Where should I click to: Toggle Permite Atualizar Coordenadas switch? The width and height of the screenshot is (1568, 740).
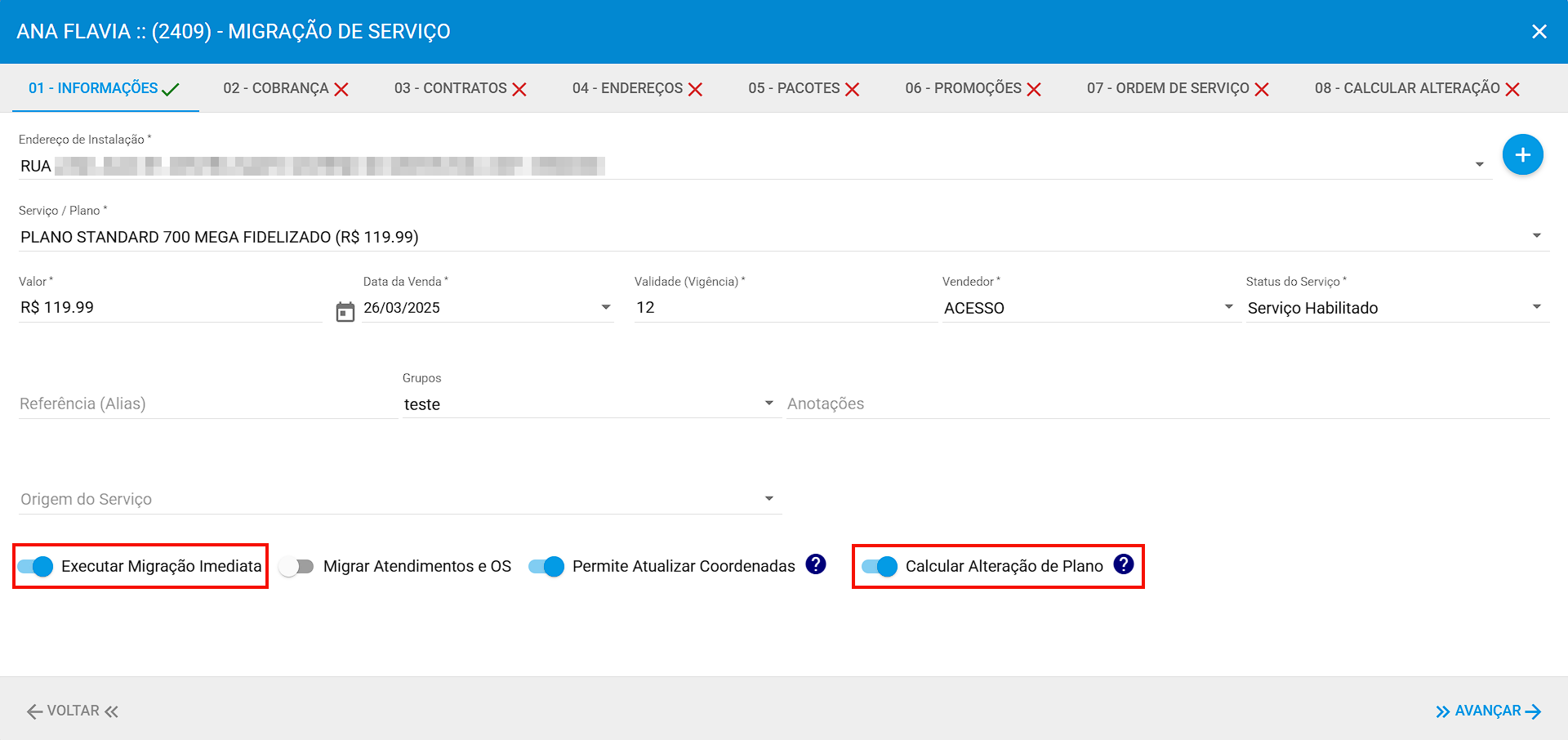point(546,566)
